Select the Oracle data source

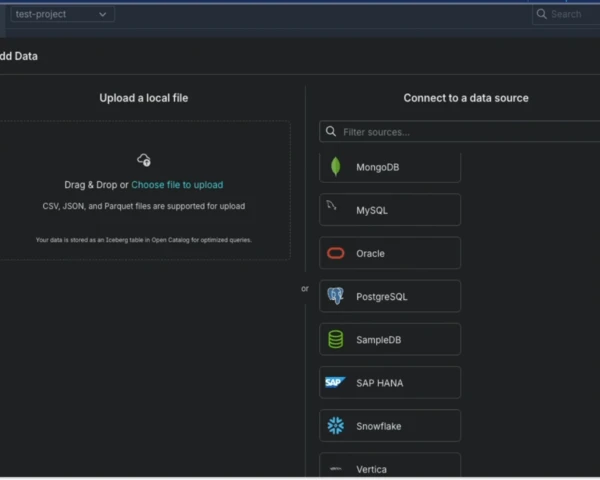click(390, 253)
